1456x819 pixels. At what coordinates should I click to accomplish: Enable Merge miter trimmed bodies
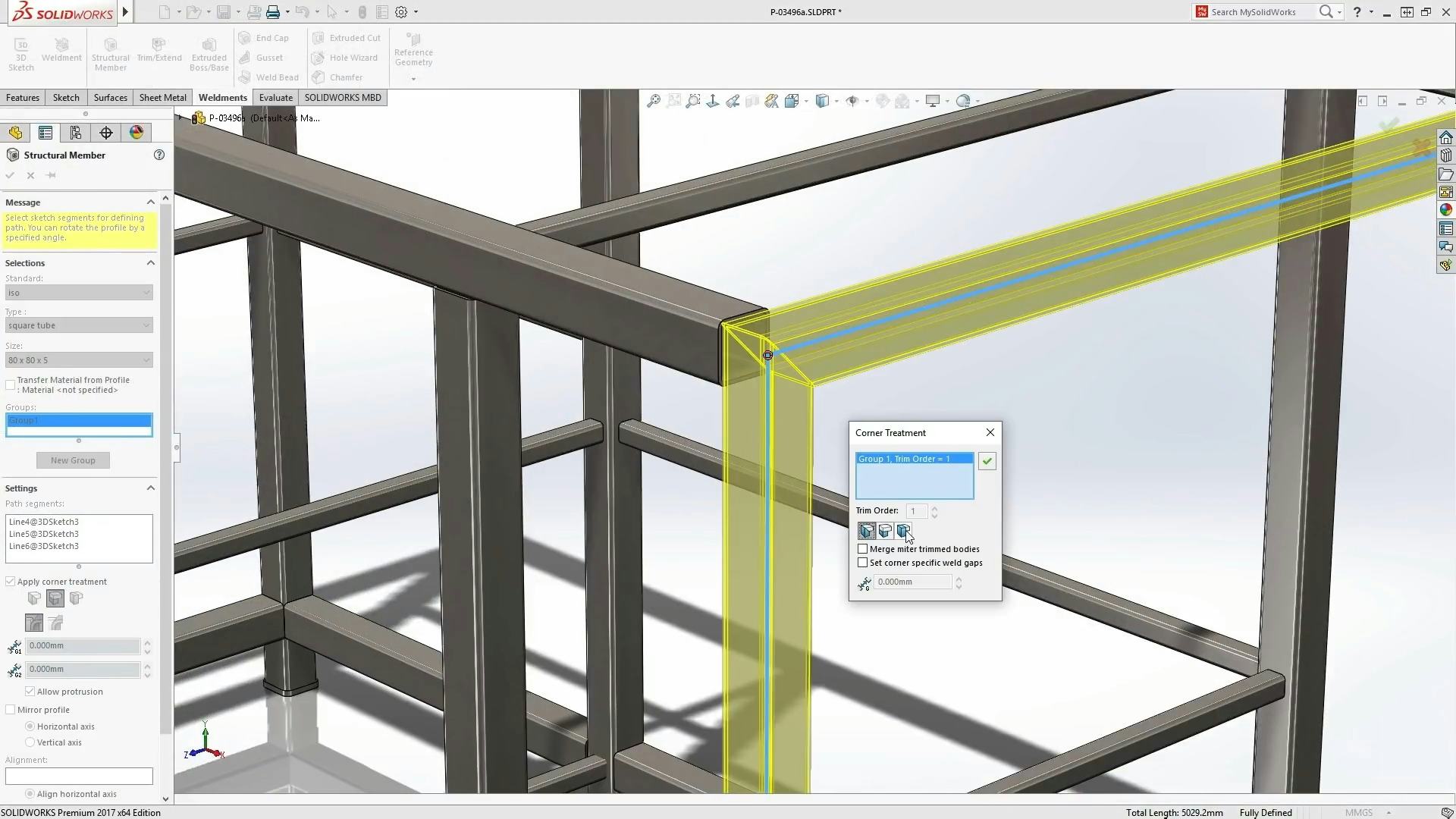tap(862, 548)
